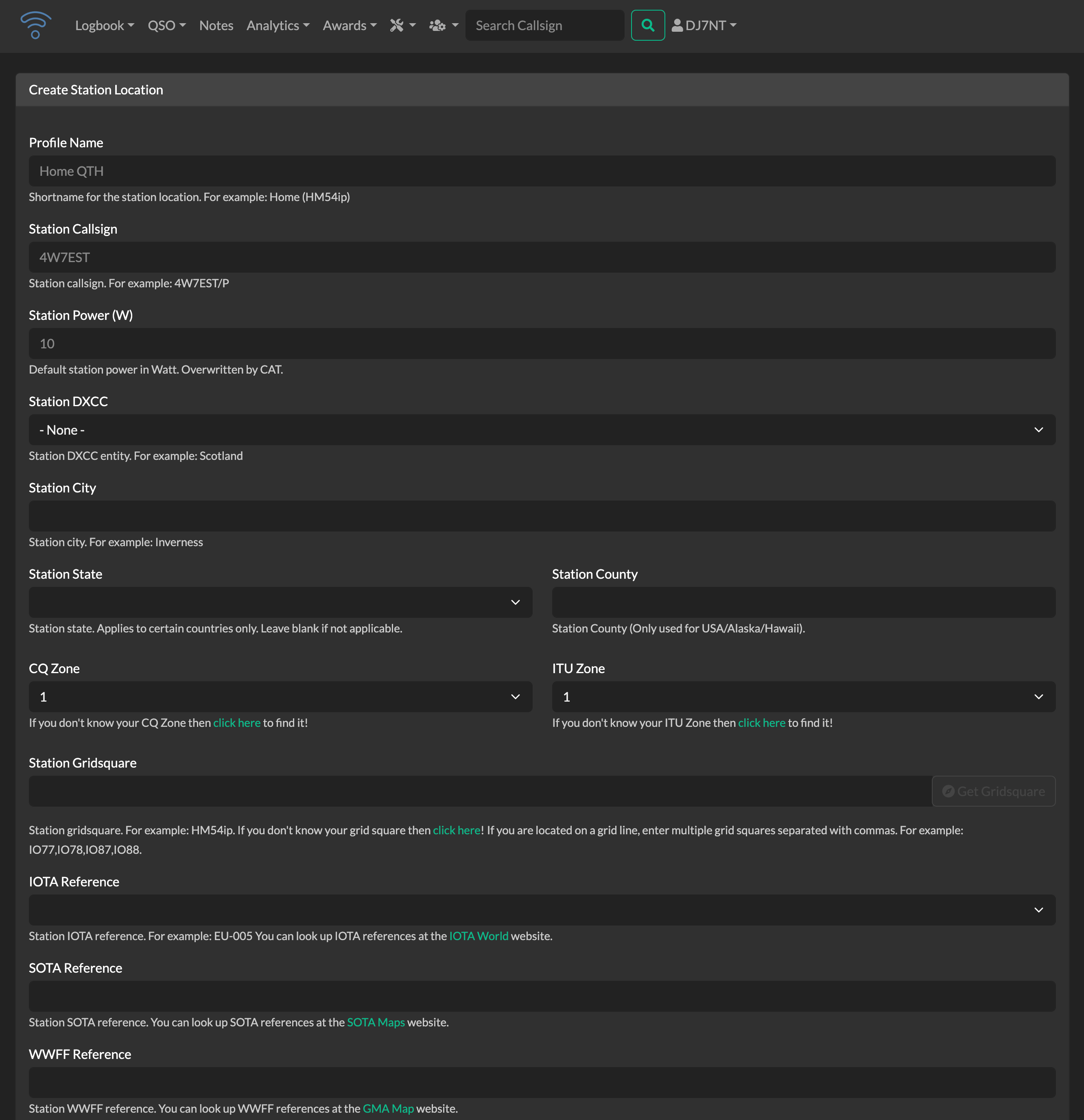
Task: Open the GMA Map link
Action: 388,1109
